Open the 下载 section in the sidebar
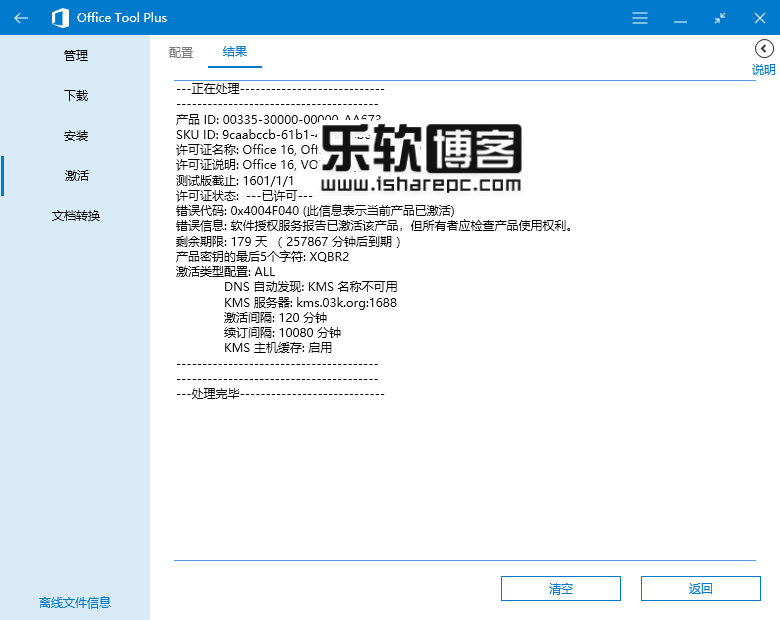This screenshot has height=620, width=780. click(x=76, y=95)
